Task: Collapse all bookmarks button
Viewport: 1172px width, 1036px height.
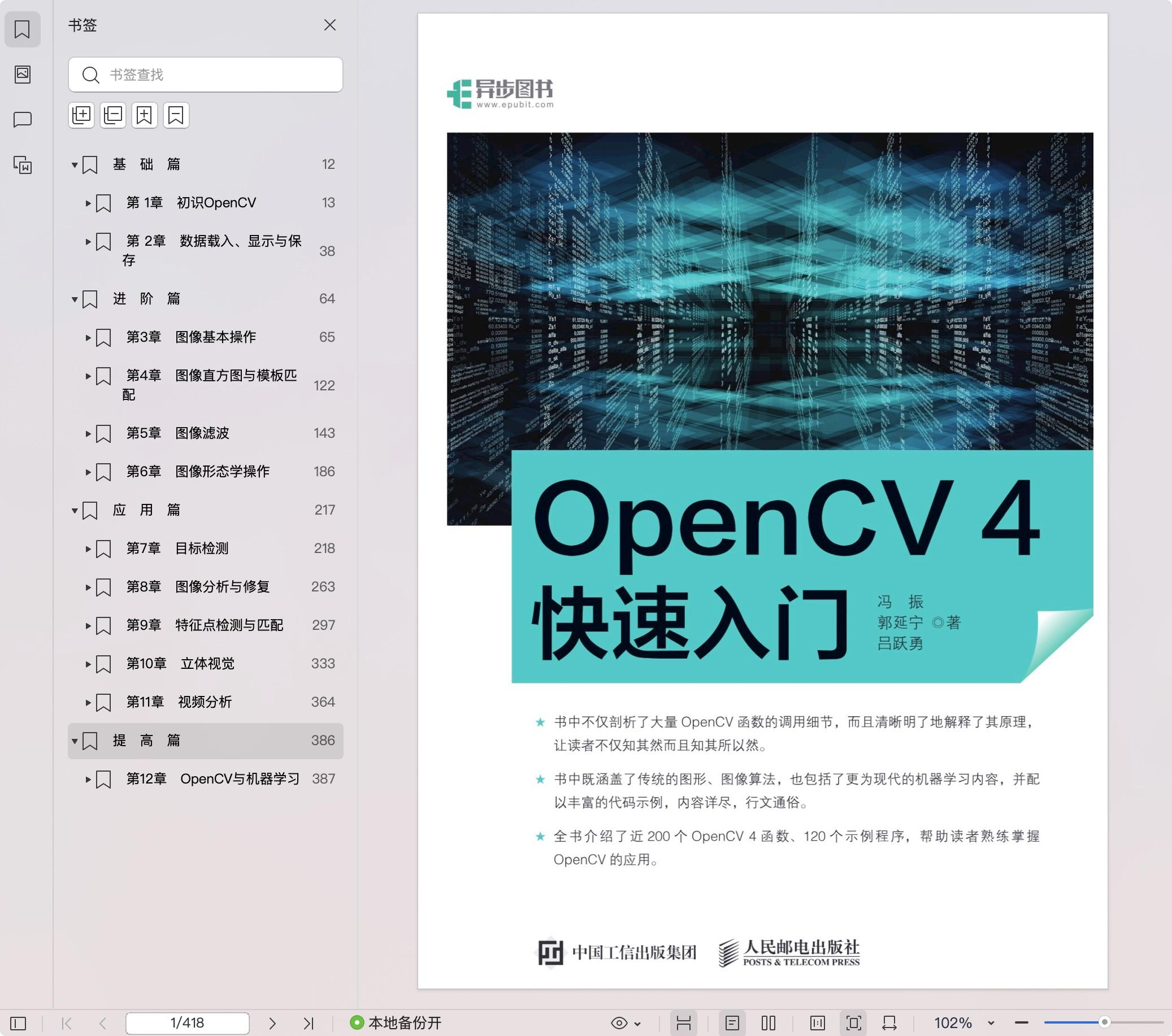Action: [113, 115]
